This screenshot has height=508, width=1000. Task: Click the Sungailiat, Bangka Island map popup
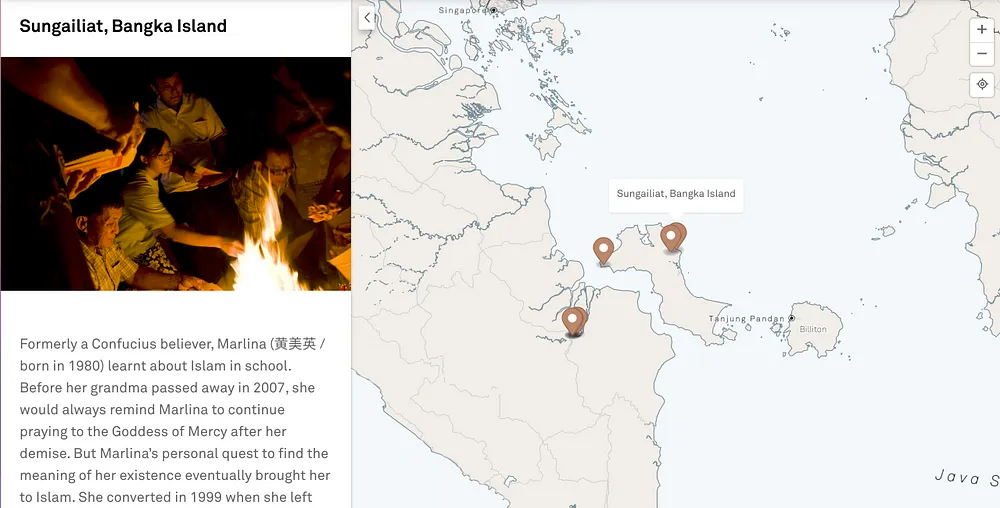click(676, 194)
